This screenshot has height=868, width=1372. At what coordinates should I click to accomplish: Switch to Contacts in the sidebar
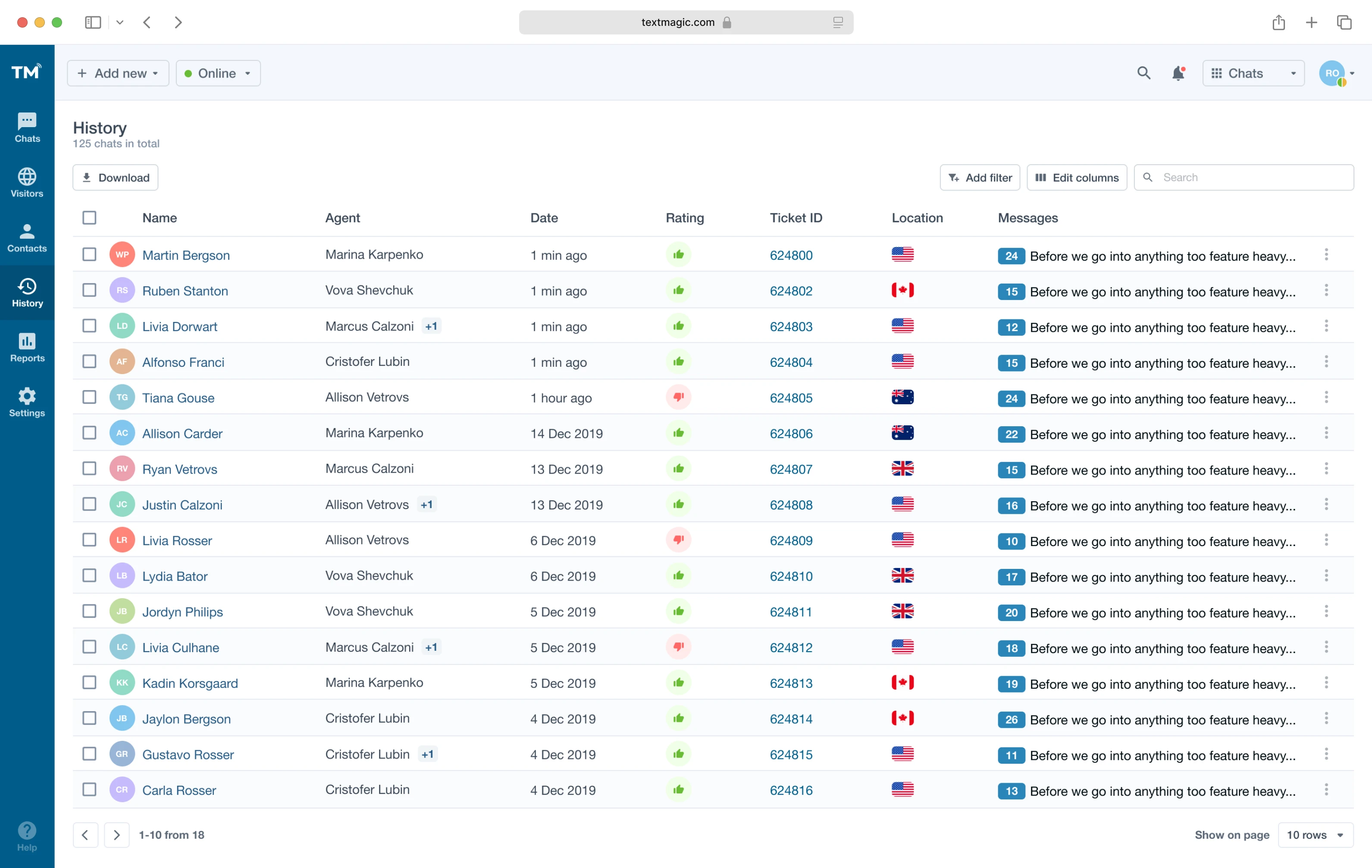(27, 237)
